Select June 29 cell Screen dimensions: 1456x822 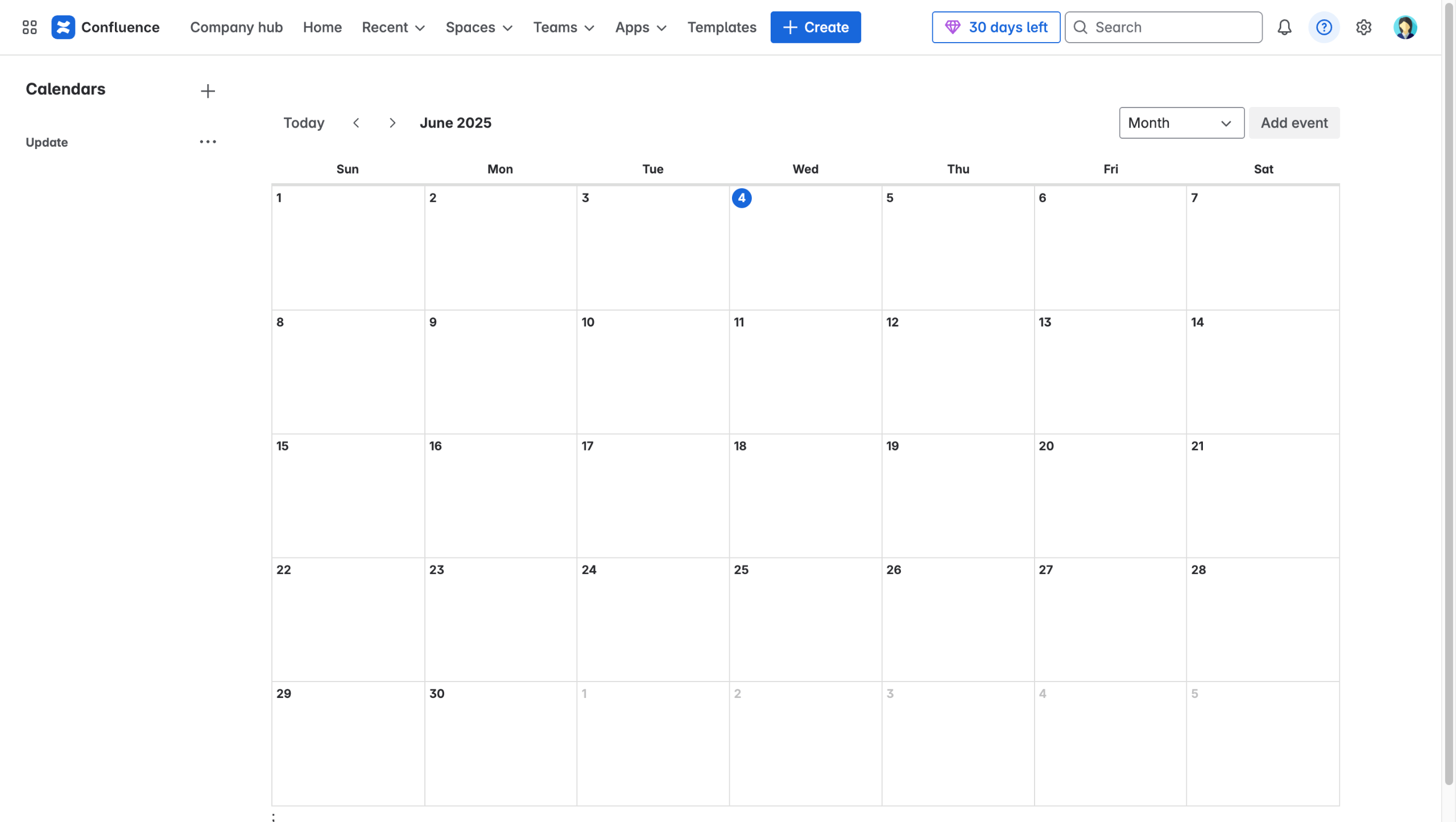point(348,743)
